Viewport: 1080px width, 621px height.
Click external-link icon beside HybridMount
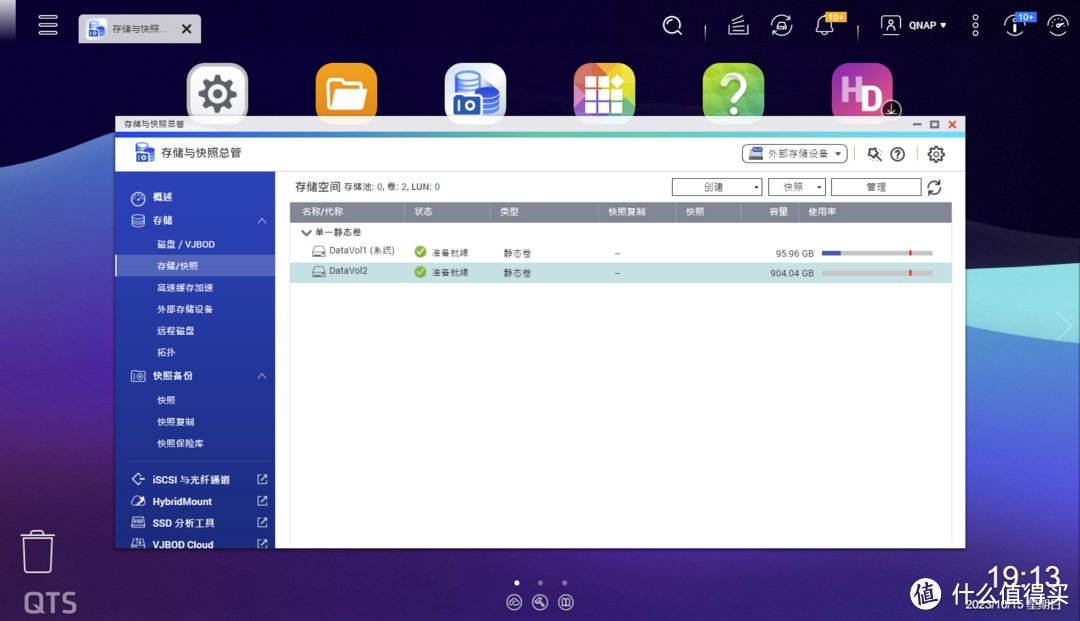262,501
